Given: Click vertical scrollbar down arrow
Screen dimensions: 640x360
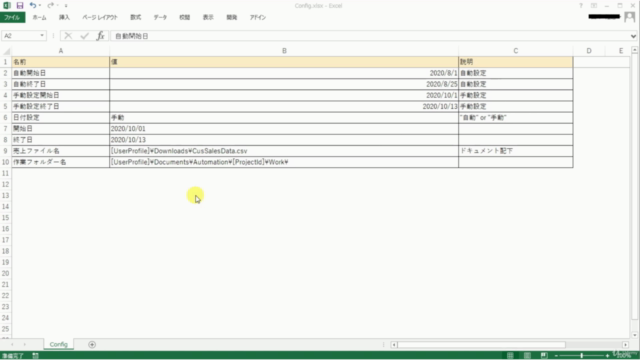Looking at the screenshot, I should coord(634,336).
